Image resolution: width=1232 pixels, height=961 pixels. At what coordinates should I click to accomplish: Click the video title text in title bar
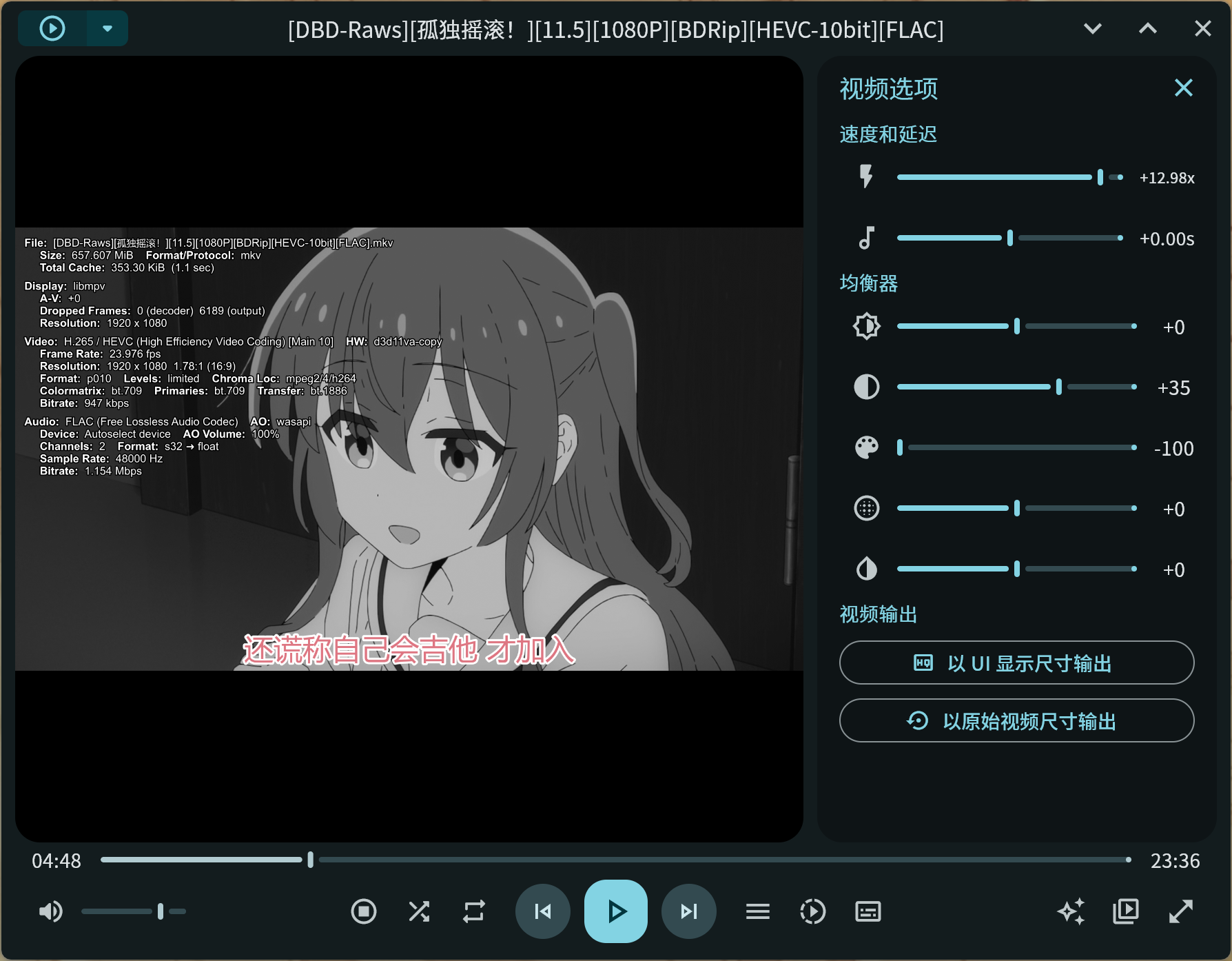coord(616,30)
